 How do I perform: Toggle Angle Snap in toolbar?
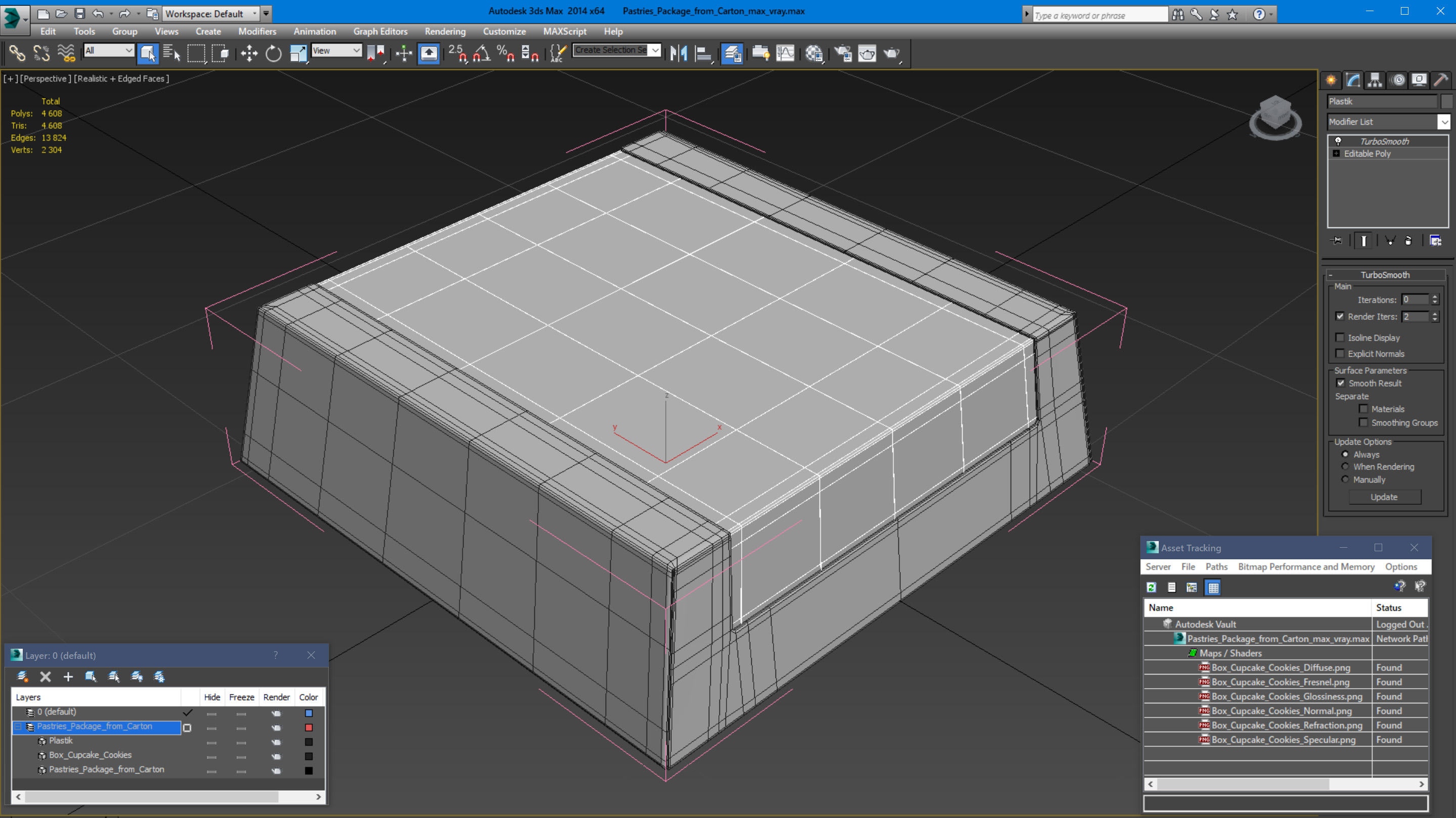[x=482, y=53]
